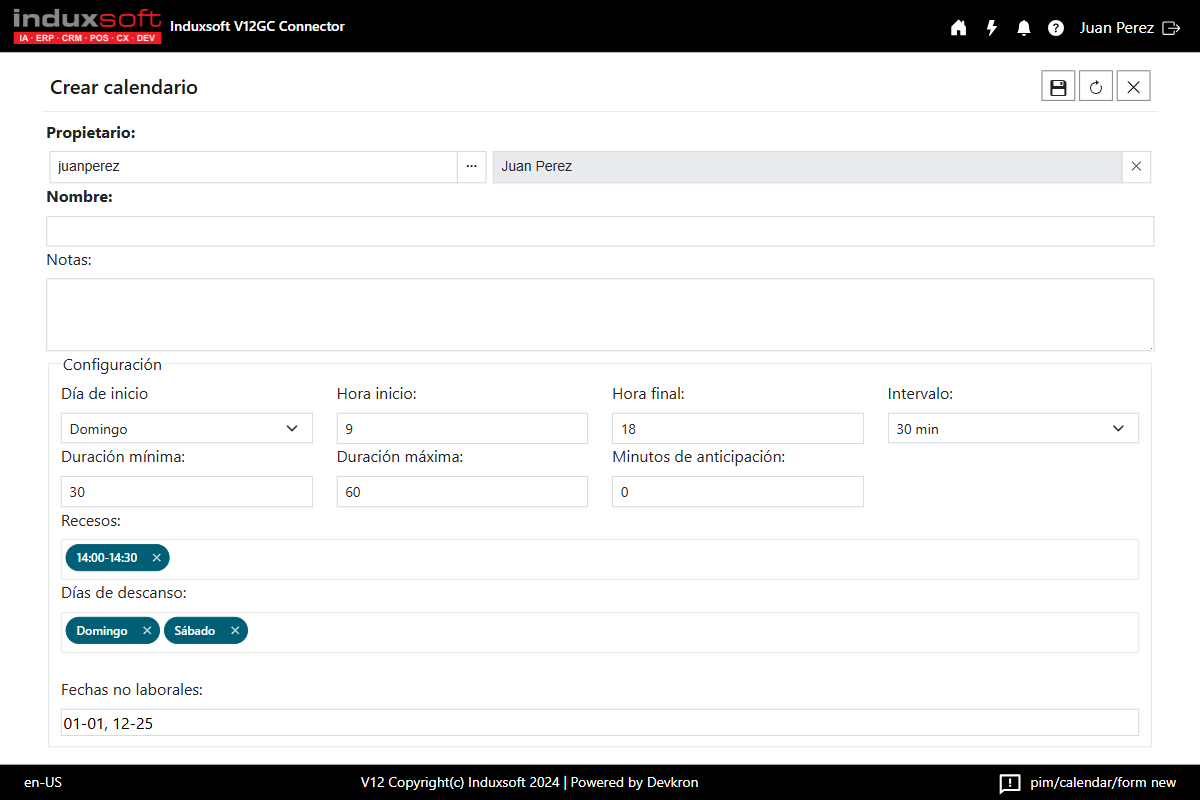Open feedback icon in footer
This screenshot has width=1200, height=800.
(1010, 783)
